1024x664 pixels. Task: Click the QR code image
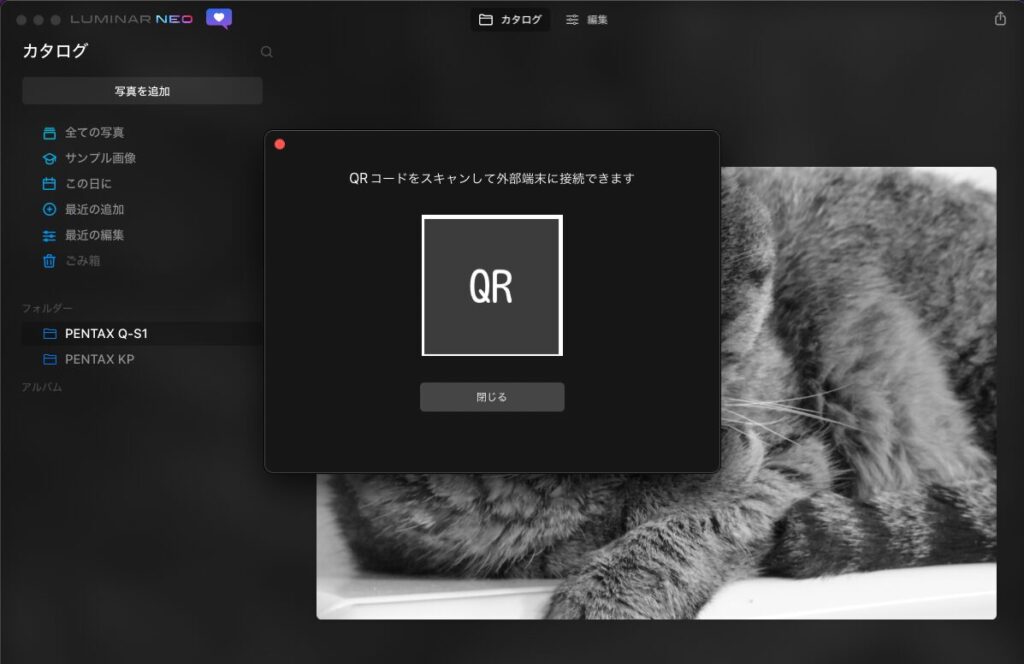tap(491, 285)
